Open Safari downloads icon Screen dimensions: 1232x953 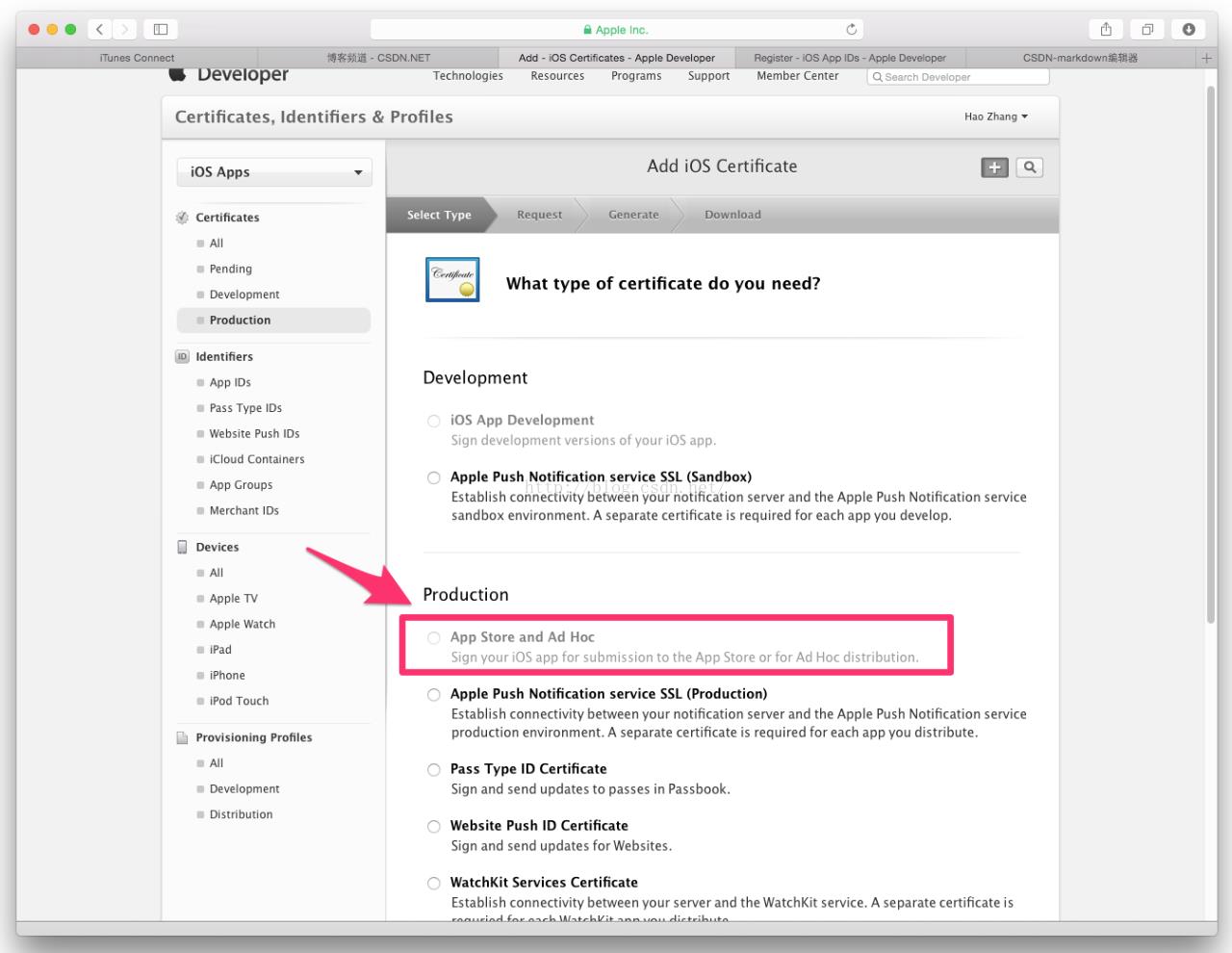point(1189,30)
